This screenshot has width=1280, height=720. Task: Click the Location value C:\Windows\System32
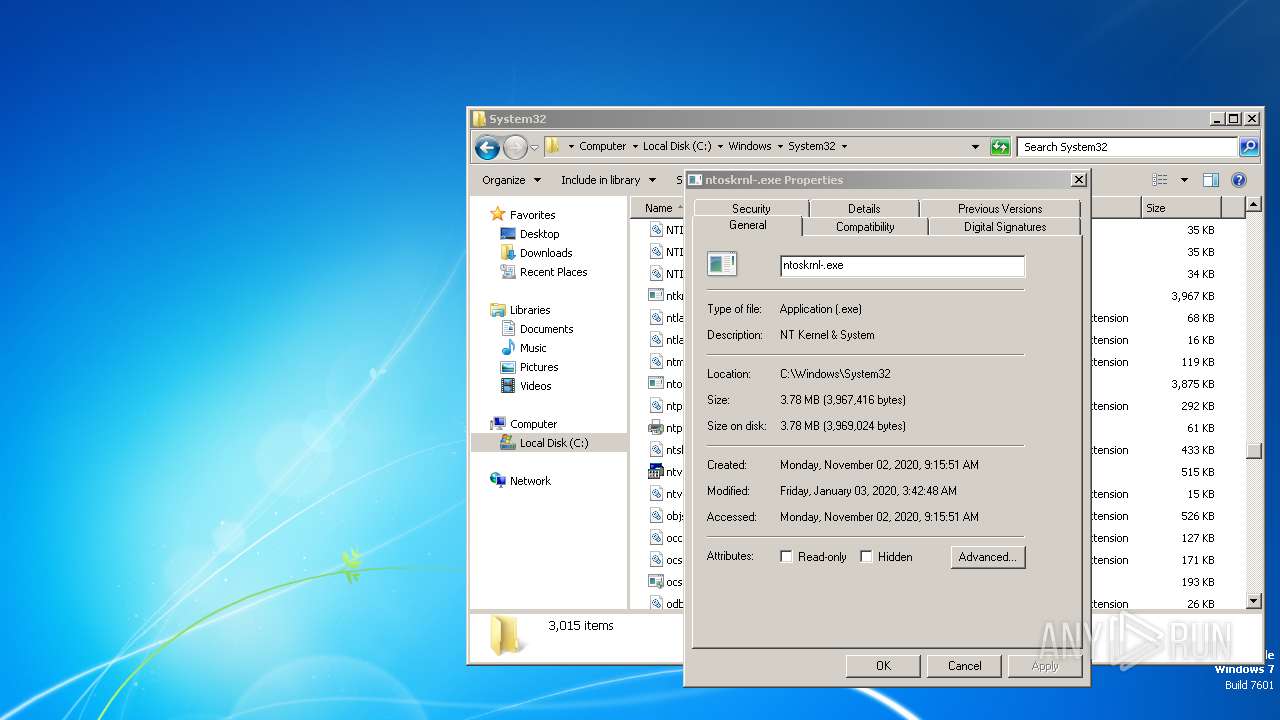[x=835, y=374]
